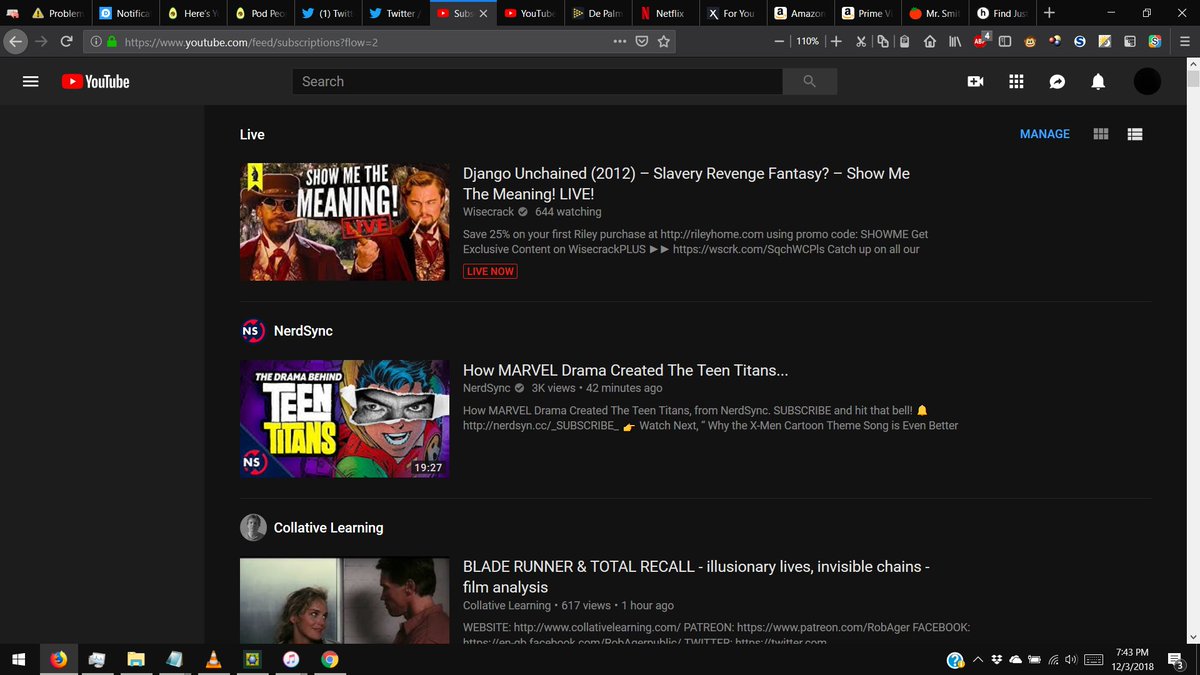Open the volume speaker tray icon
The width and height of the screenshot is (1200, 675).
1071,659
